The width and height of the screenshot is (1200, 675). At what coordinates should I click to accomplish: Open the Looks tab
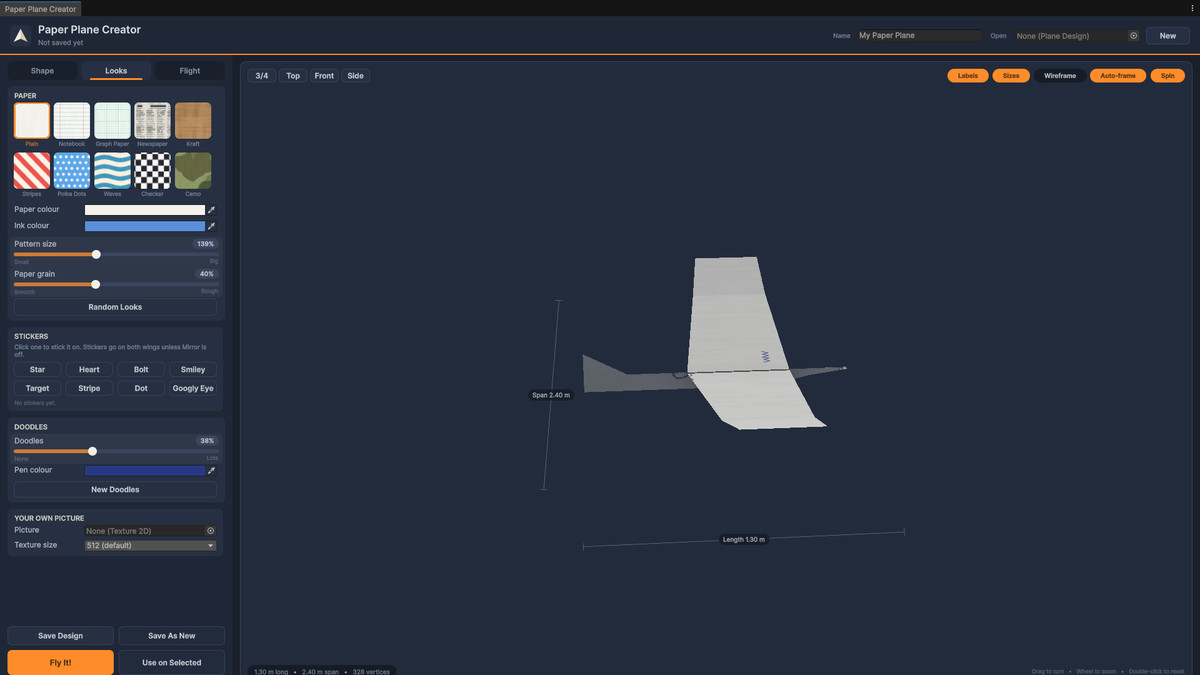point(116,71)
